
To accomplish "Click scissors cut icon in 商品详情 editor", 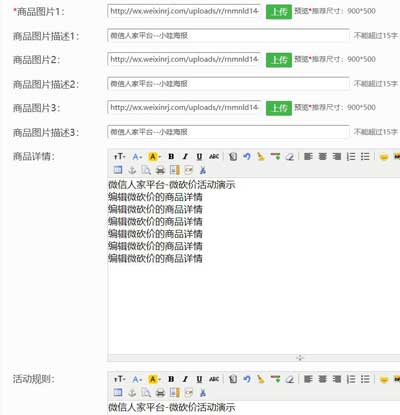I will [203, 170].
